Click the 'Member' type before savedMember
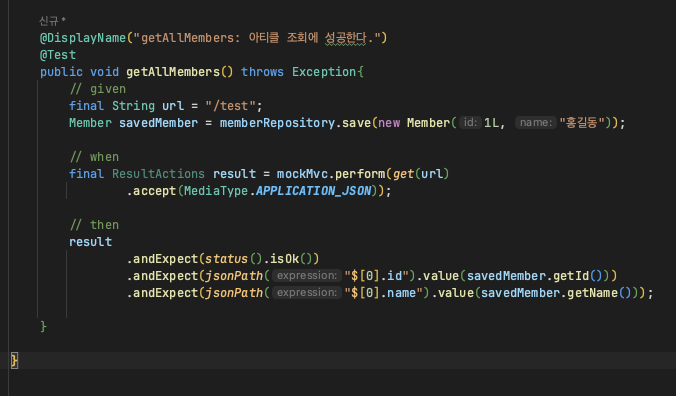The width and height of the screenshot is (676, 396). [x=90, y=123]
